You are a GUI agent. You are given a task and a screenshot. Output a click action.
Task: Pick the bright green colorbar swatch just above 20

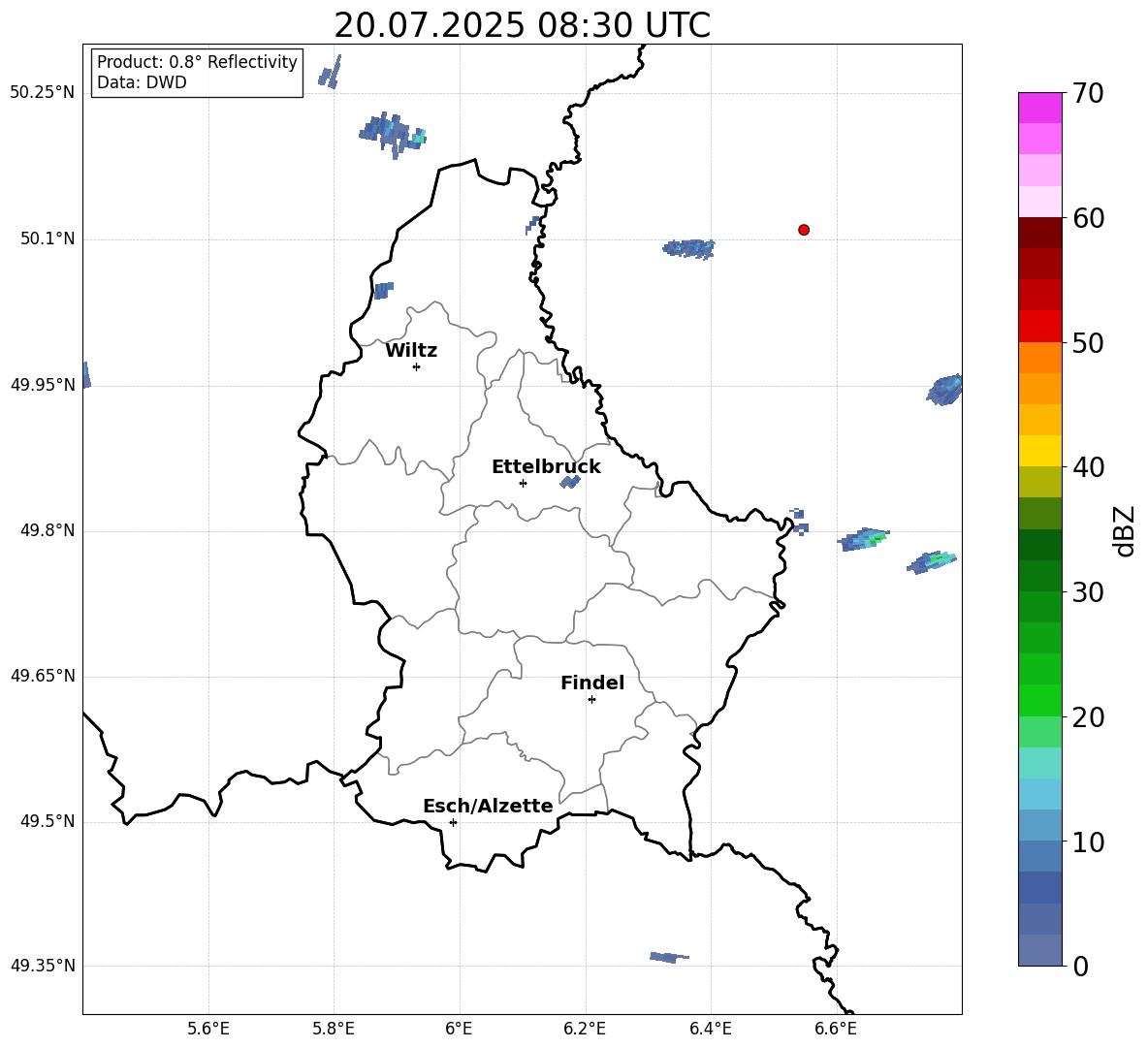(1039, 700)
